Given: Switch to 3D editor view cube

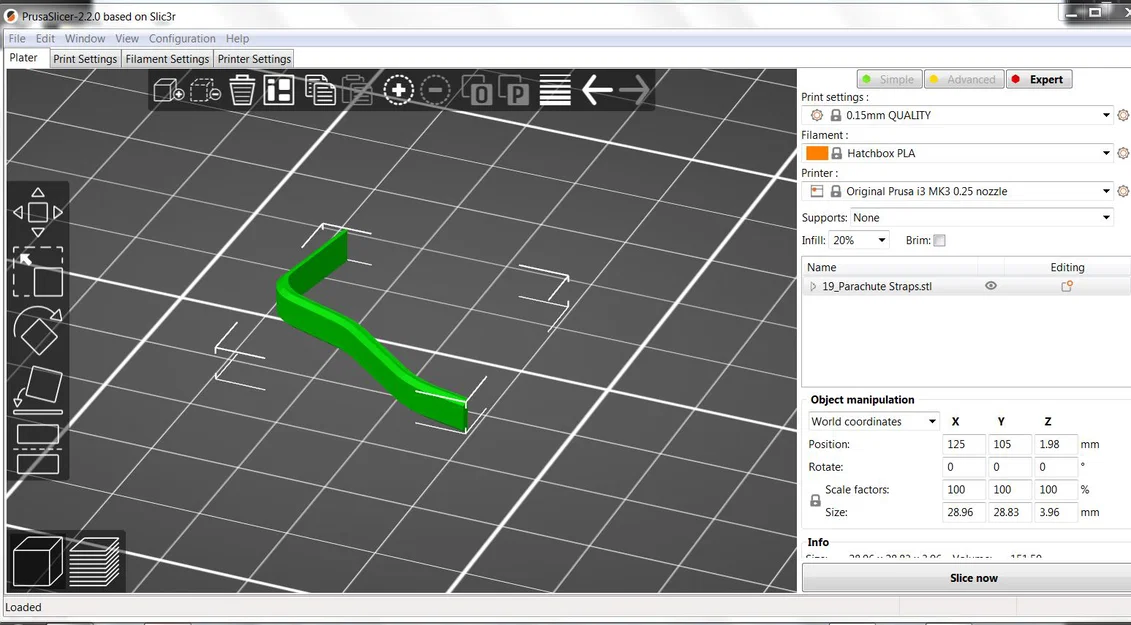Looking at the screenshot, I should 38,561.
